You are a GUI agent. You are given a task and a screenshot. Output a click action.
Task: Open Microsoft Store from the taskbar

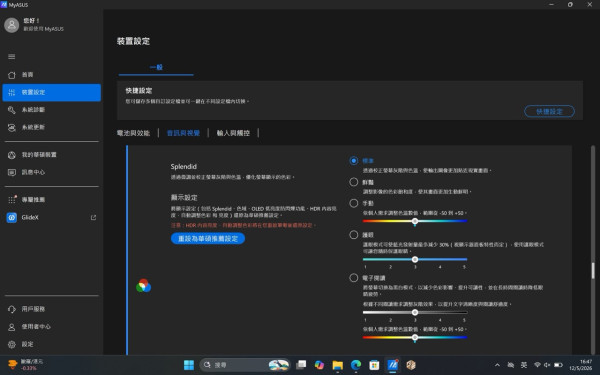pyautogui.click(x=374, y=365)
